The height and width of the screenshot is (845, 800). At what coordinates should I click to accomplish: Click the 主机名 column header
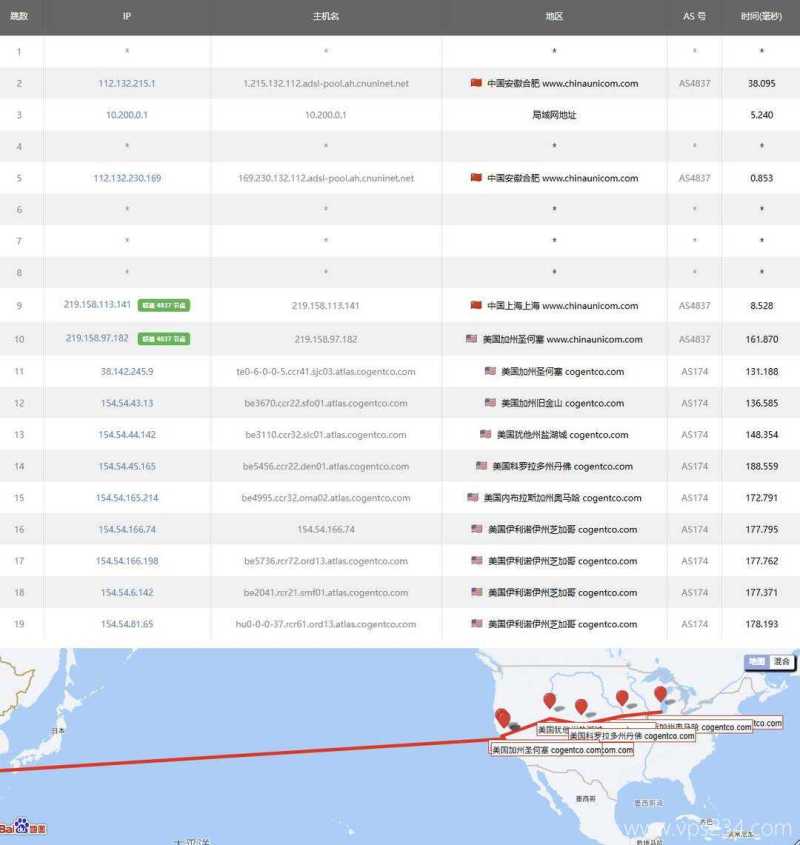326,17
